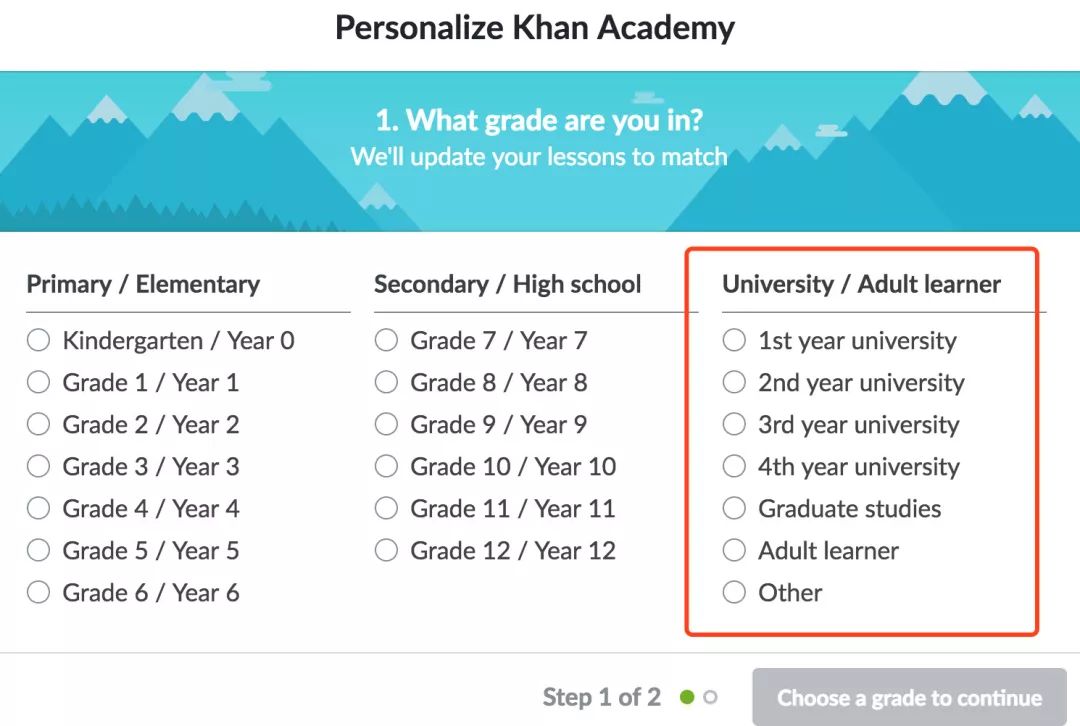Pick 4th year university

click(x=735, y=467)
